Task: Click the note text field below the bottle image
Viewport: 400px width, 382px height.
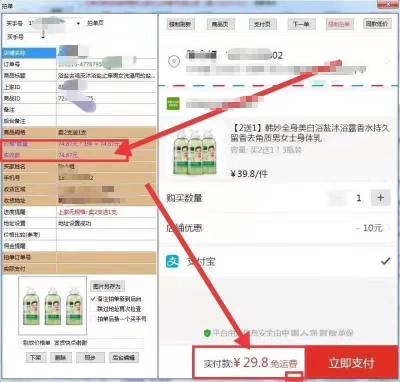Action: point(82,343)
